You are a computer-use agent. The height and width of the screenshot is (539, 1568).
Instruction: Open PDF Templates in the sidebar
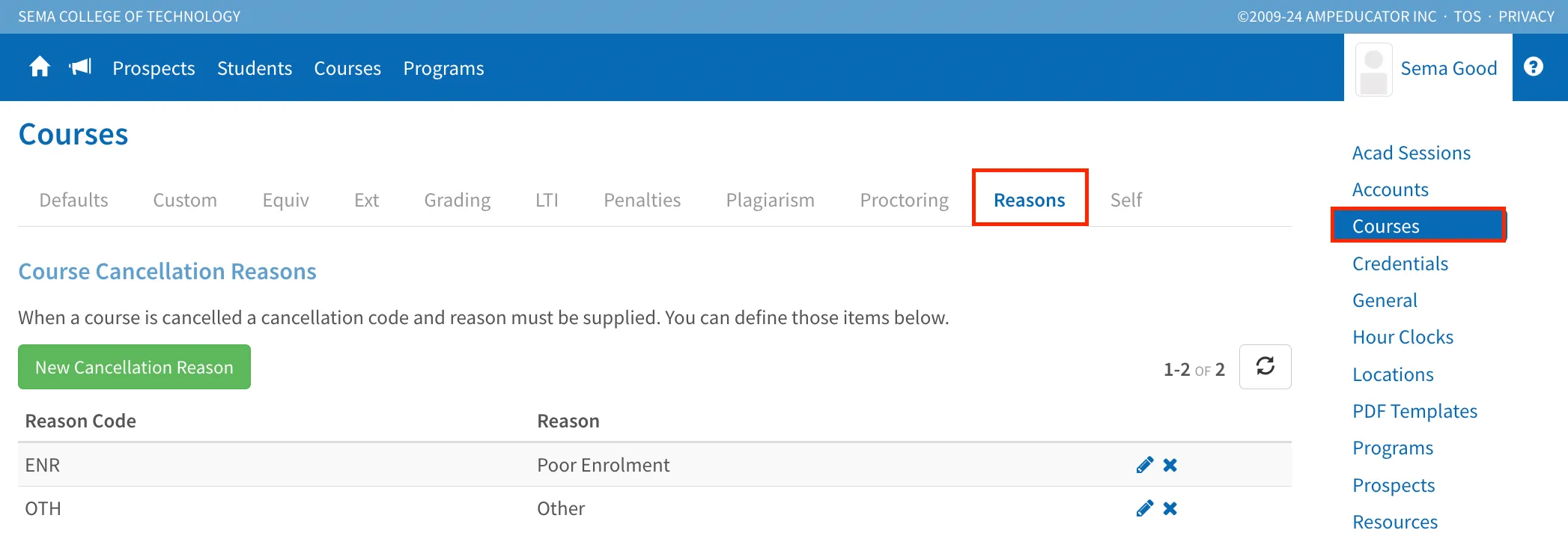(x=1414, y=411)
